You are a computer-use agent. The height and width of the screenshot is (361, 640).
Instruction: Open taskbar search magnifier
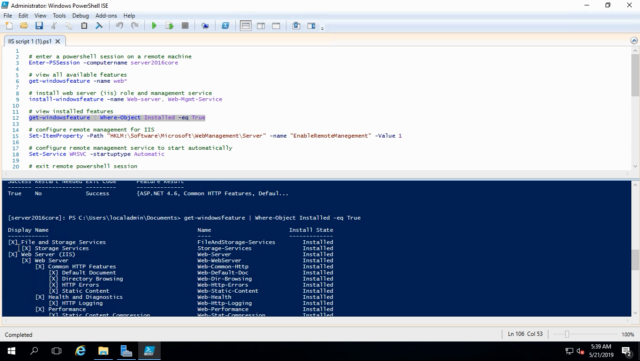click(34, 351)
